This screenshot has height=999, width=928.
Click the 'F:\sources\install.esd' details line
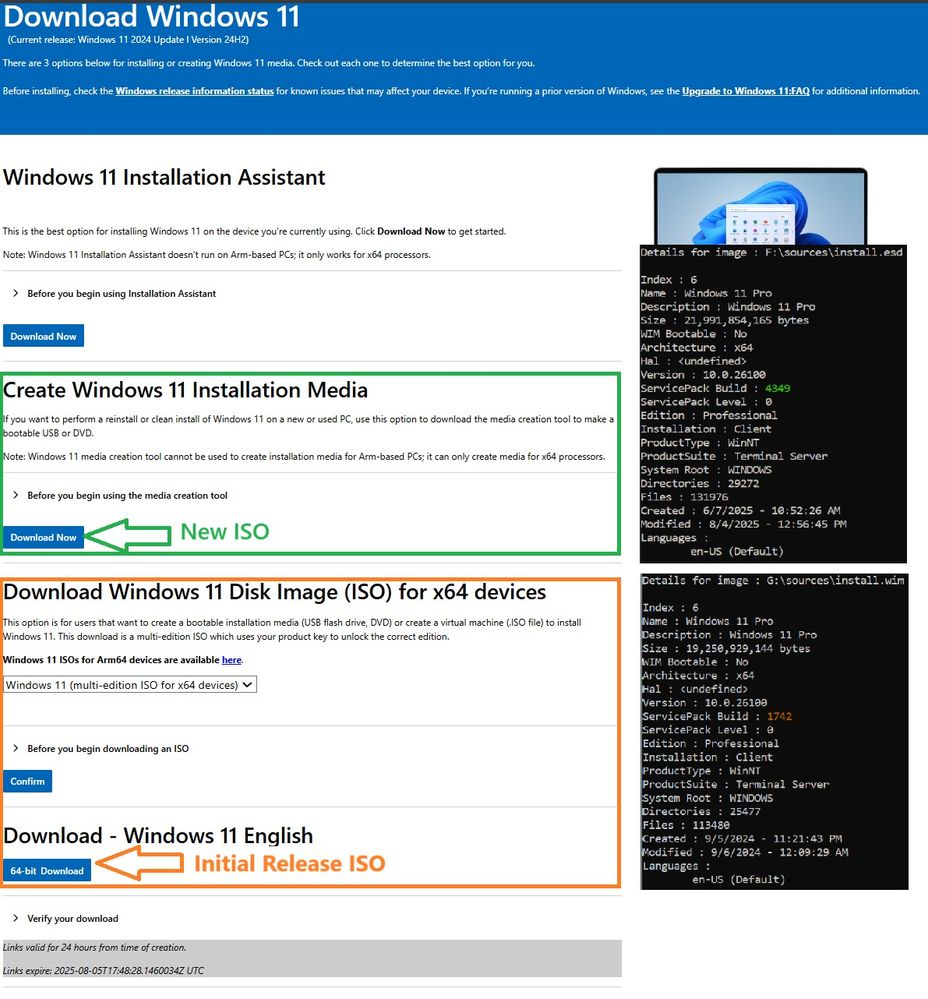(771, 252)
